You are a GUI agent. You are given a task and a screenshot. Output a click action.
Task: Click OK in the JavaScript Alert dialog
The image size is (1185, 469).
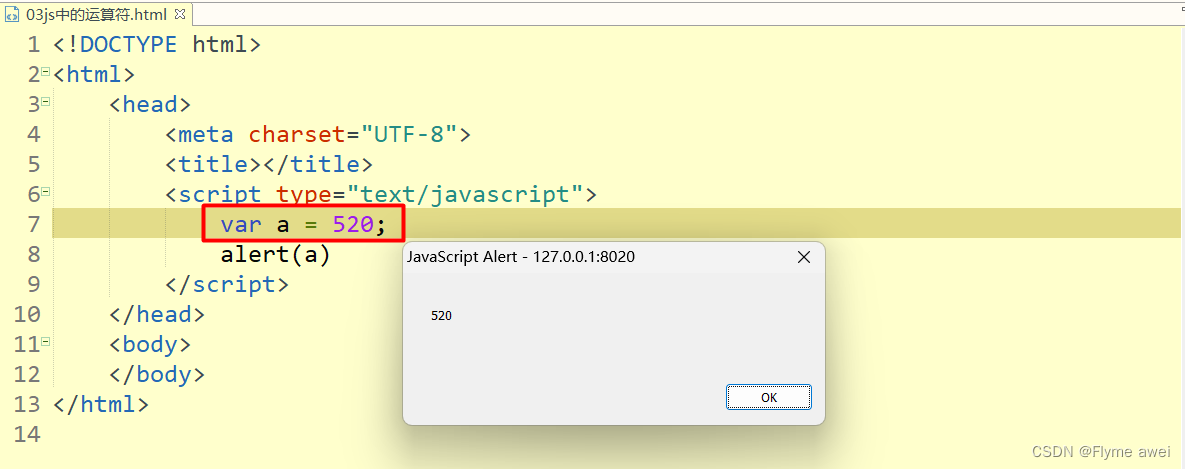tap(769, 397)
